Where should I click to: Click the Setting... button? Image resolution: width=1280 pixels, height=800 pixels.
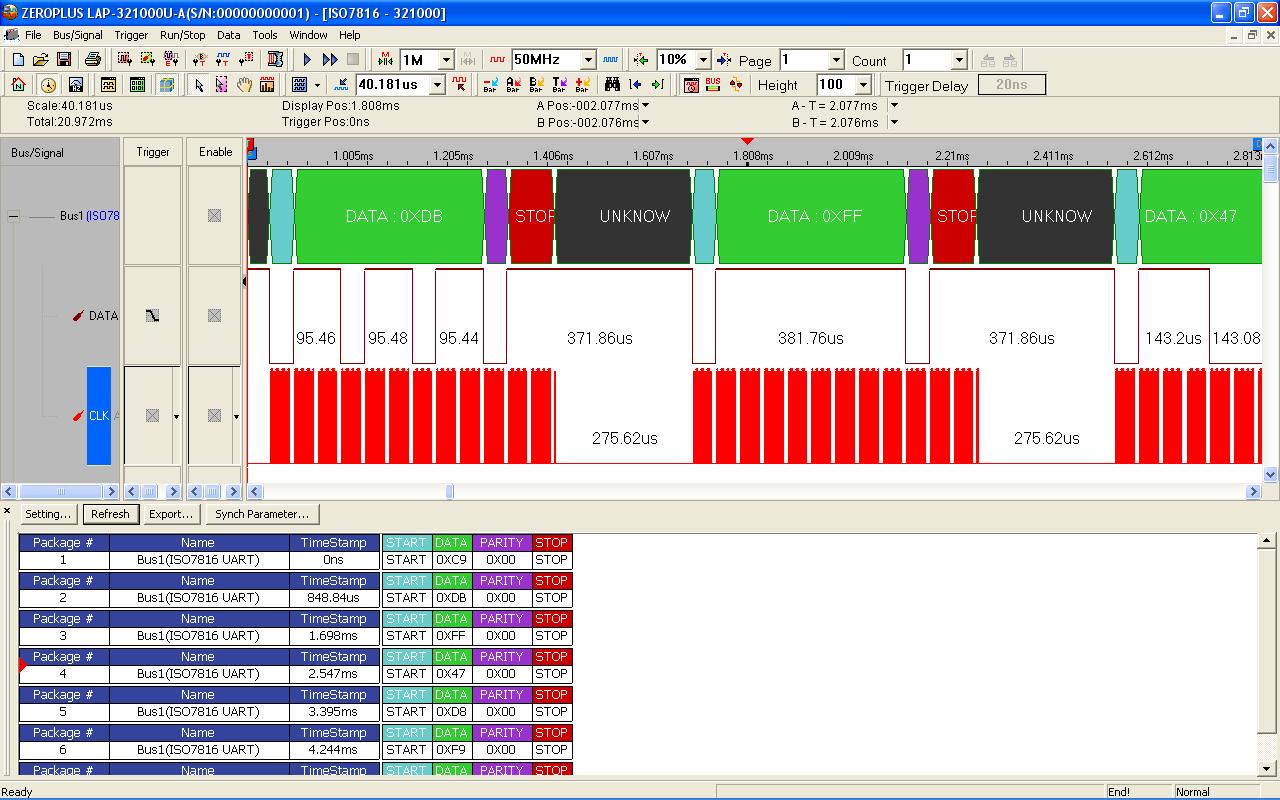coord(48,514)
